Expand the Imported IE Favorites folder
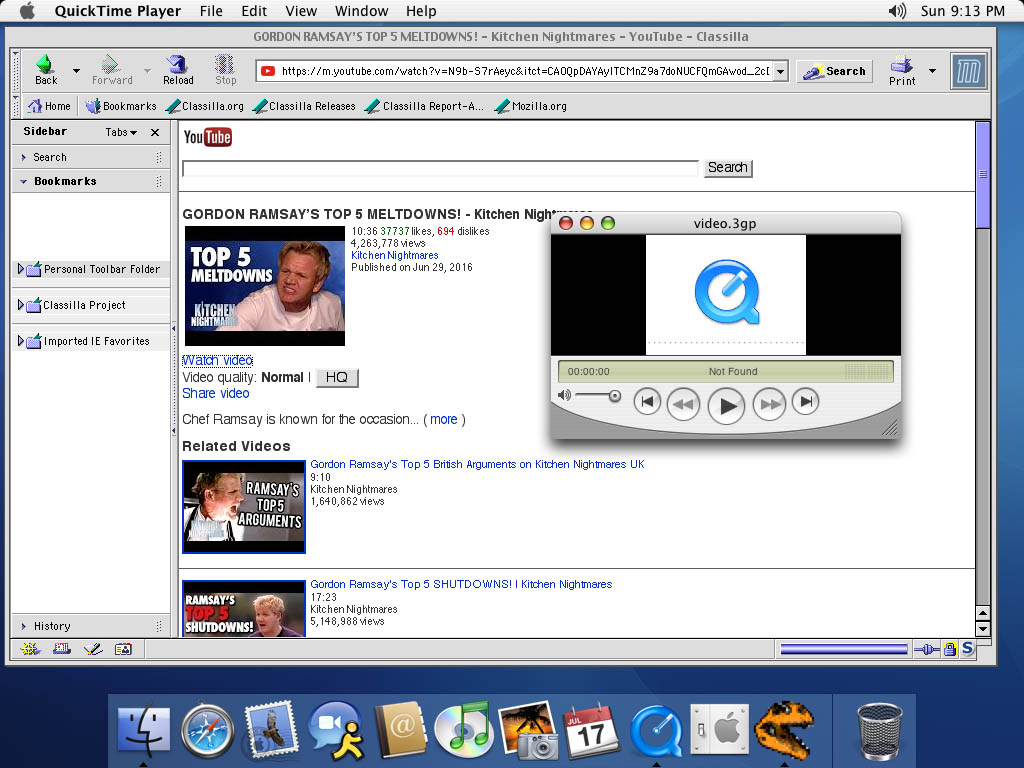Screen dimensions: 1024x768 coord(20,340)
